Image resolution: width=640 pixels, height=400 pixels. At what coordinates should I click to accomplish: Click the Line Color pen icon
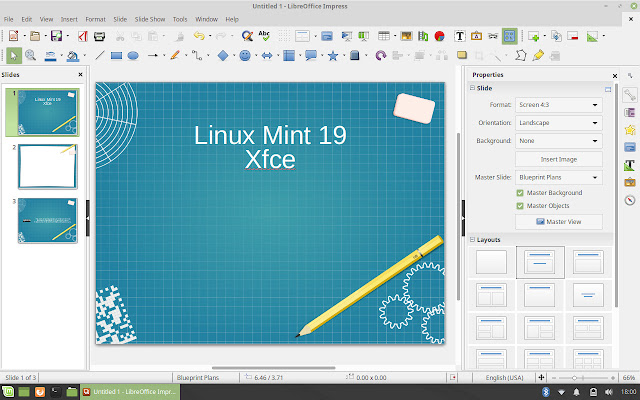click(50, 56)
